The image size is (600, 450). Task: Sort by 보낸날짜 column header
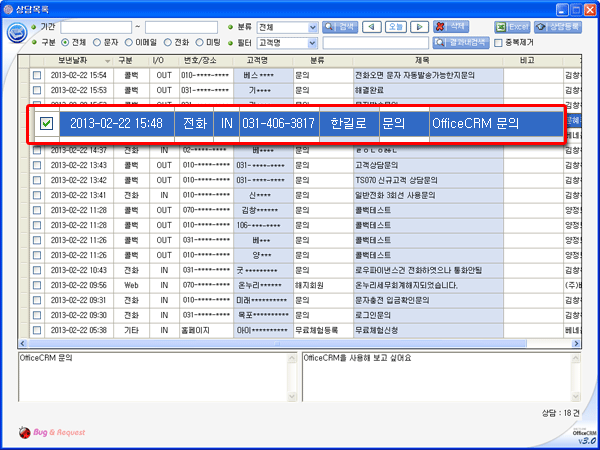tap(74, 61)
